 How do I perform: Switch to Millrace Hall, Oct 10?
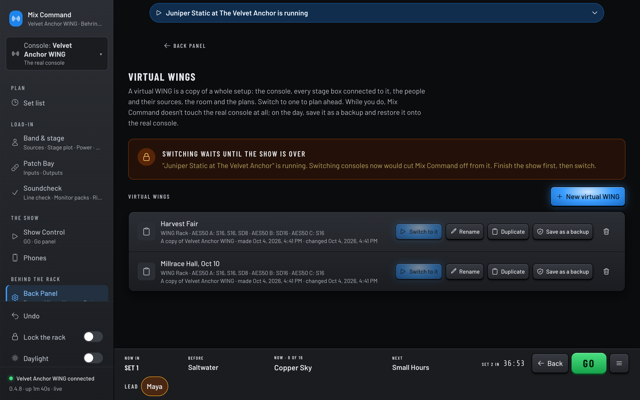418,272
